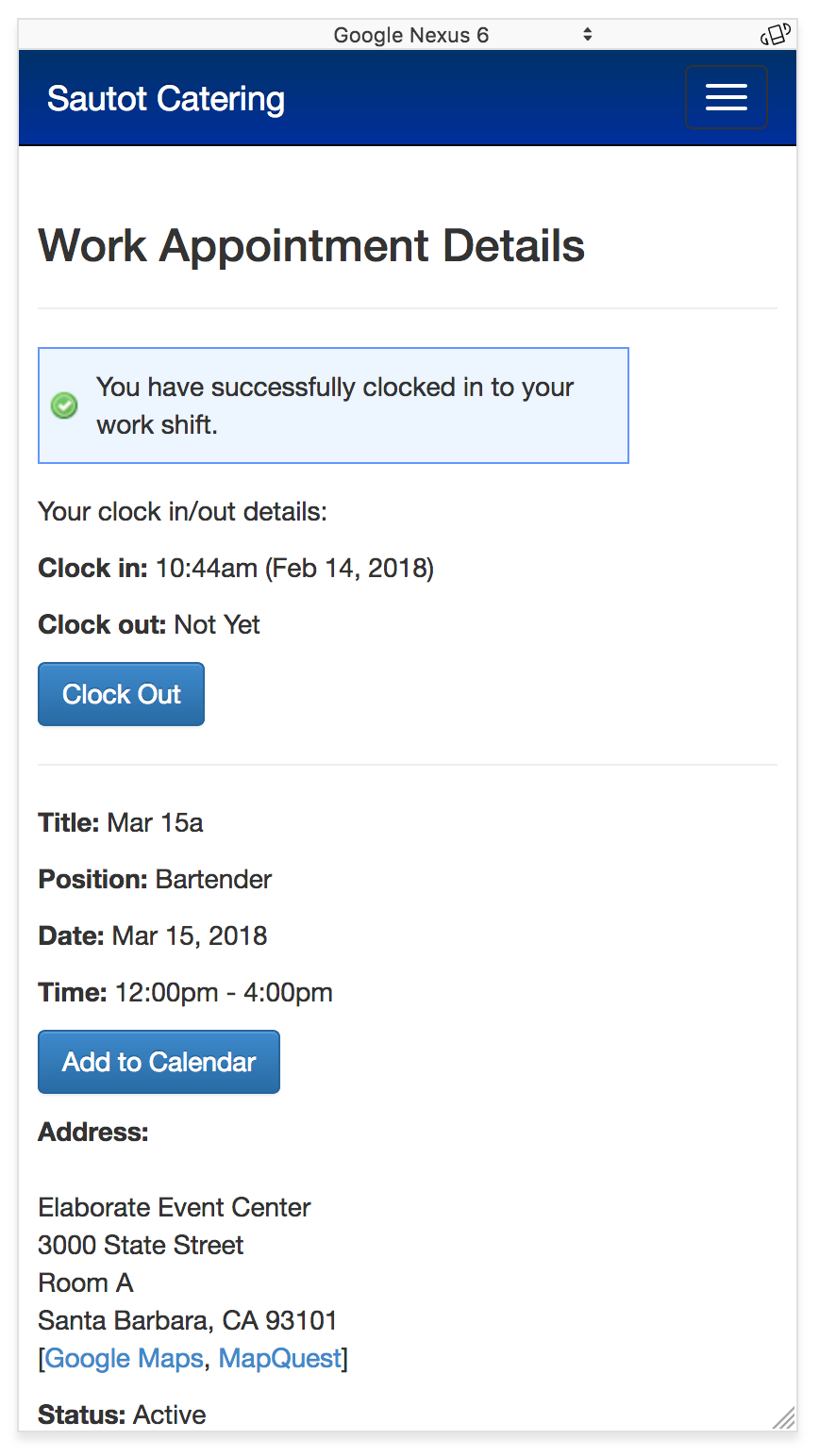
Task: Click the Elaborate Event Center address line
Action: click(175, 1207)
